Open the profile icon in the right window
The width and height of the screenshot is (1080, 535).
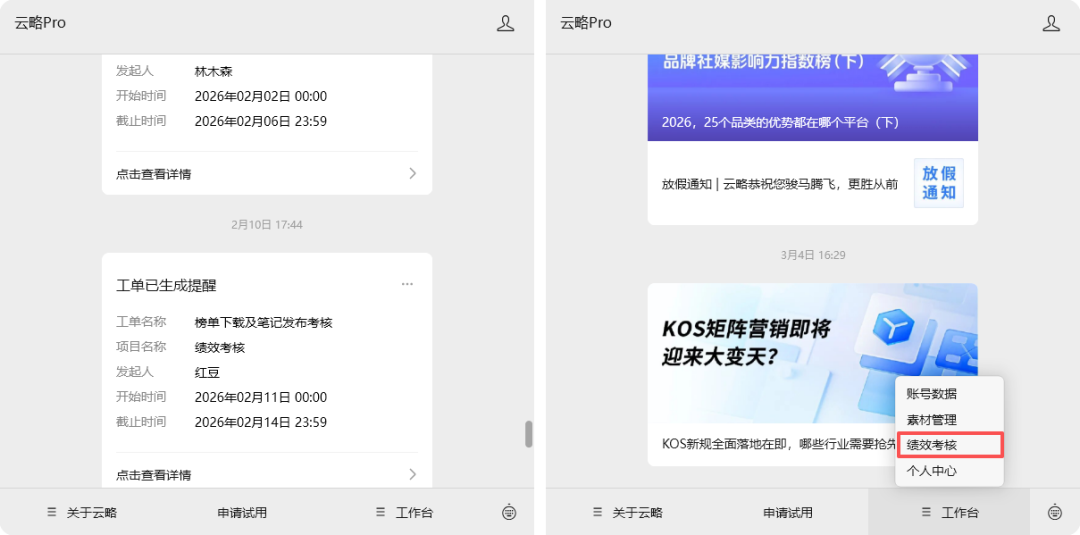[1051, 23]
